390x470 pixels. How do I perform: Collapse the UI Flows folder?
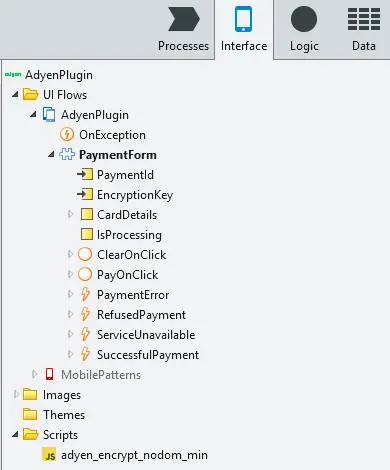[15, 94]
